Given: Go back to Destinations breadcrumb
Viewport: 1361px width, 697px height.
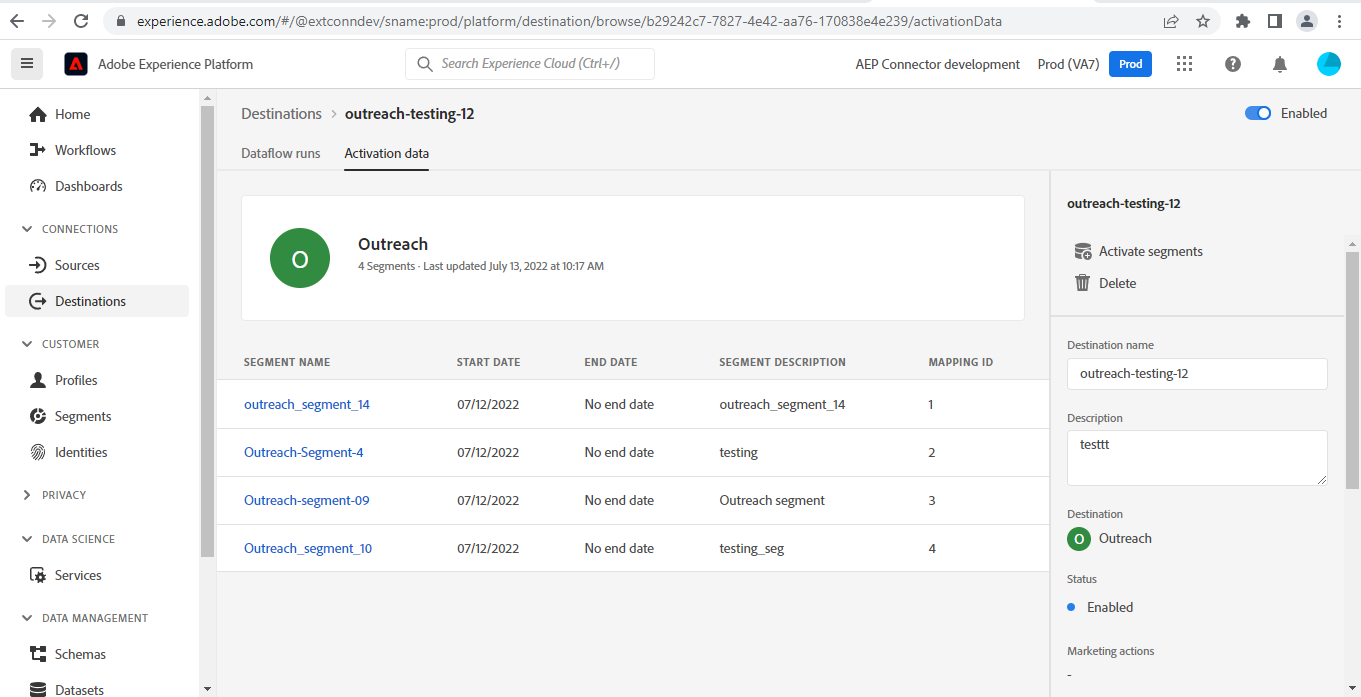Looking at the screenshot, I should coord(281,114).
